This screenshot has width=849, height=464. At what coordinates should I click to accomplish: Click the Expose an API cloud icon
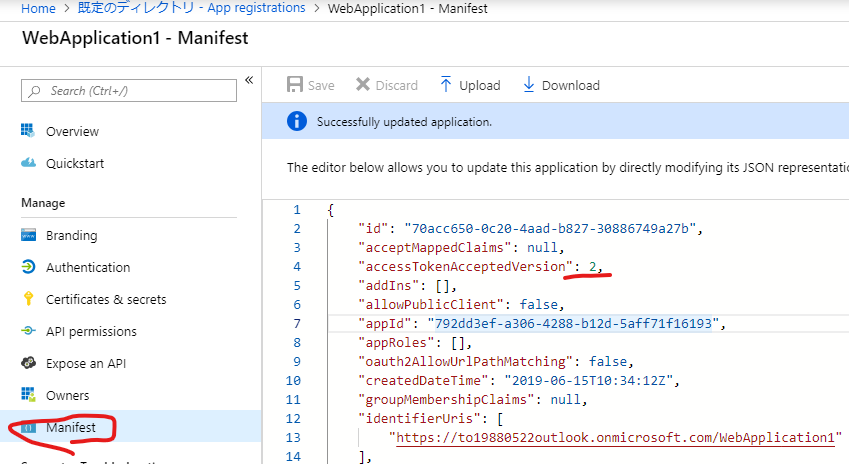(28, 363)
